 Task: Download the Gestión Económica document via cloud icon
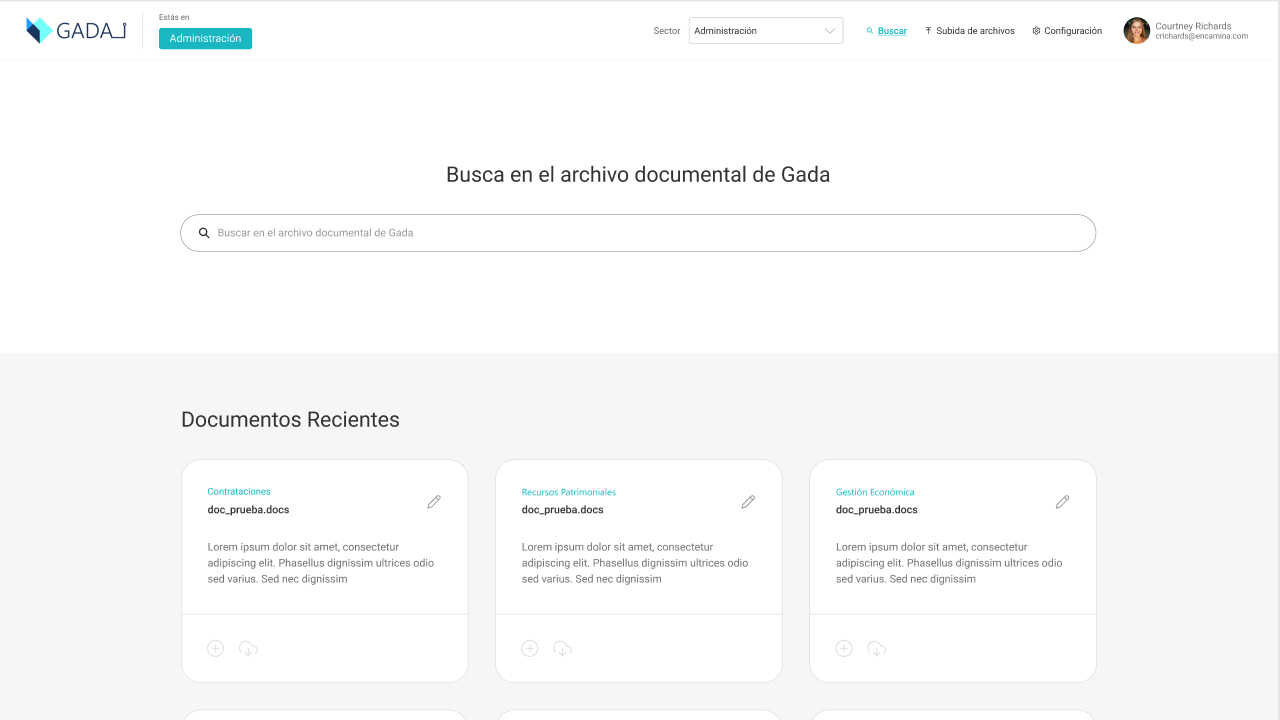pos(876,648)
